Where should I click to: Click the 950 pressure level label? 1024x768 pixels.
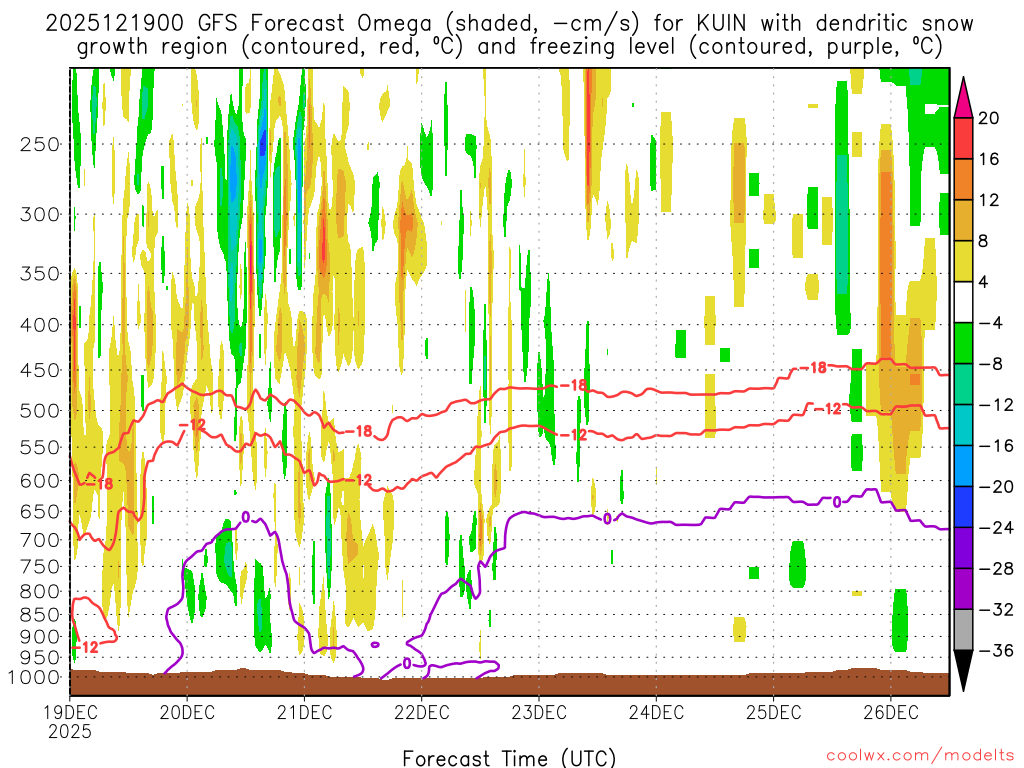[x=40, y=657]
